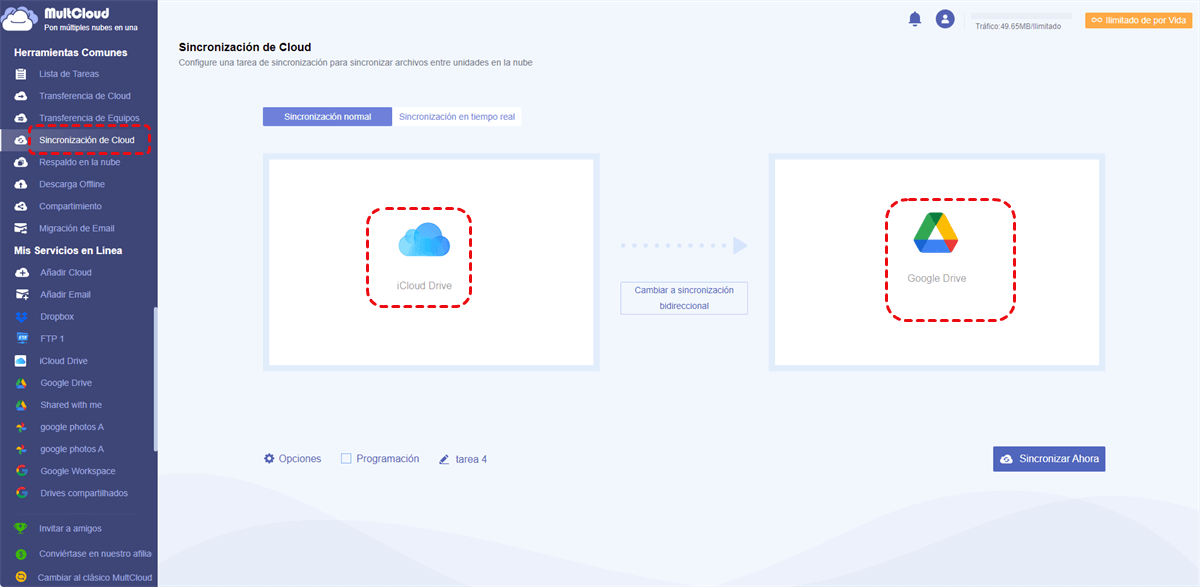The width and height of the screenshot is (1200, 587).
Task: Click Shared with me label
Action: coord(71,405)
